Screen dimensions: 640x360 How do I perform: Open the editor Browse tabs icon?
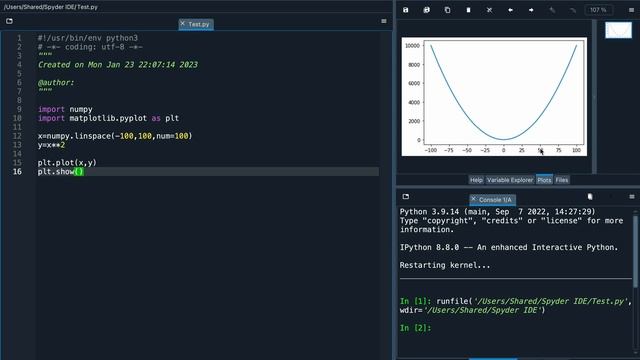pos(9,21)
